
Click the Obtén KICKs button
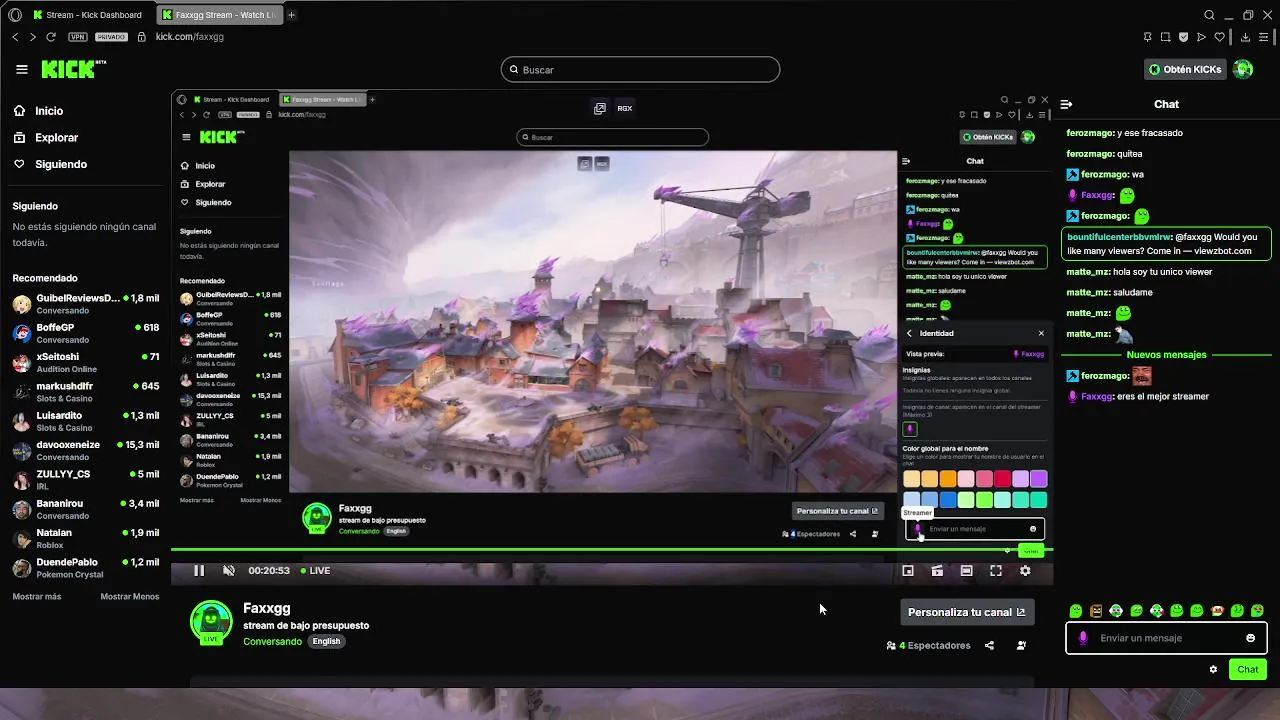(1186, 69)
